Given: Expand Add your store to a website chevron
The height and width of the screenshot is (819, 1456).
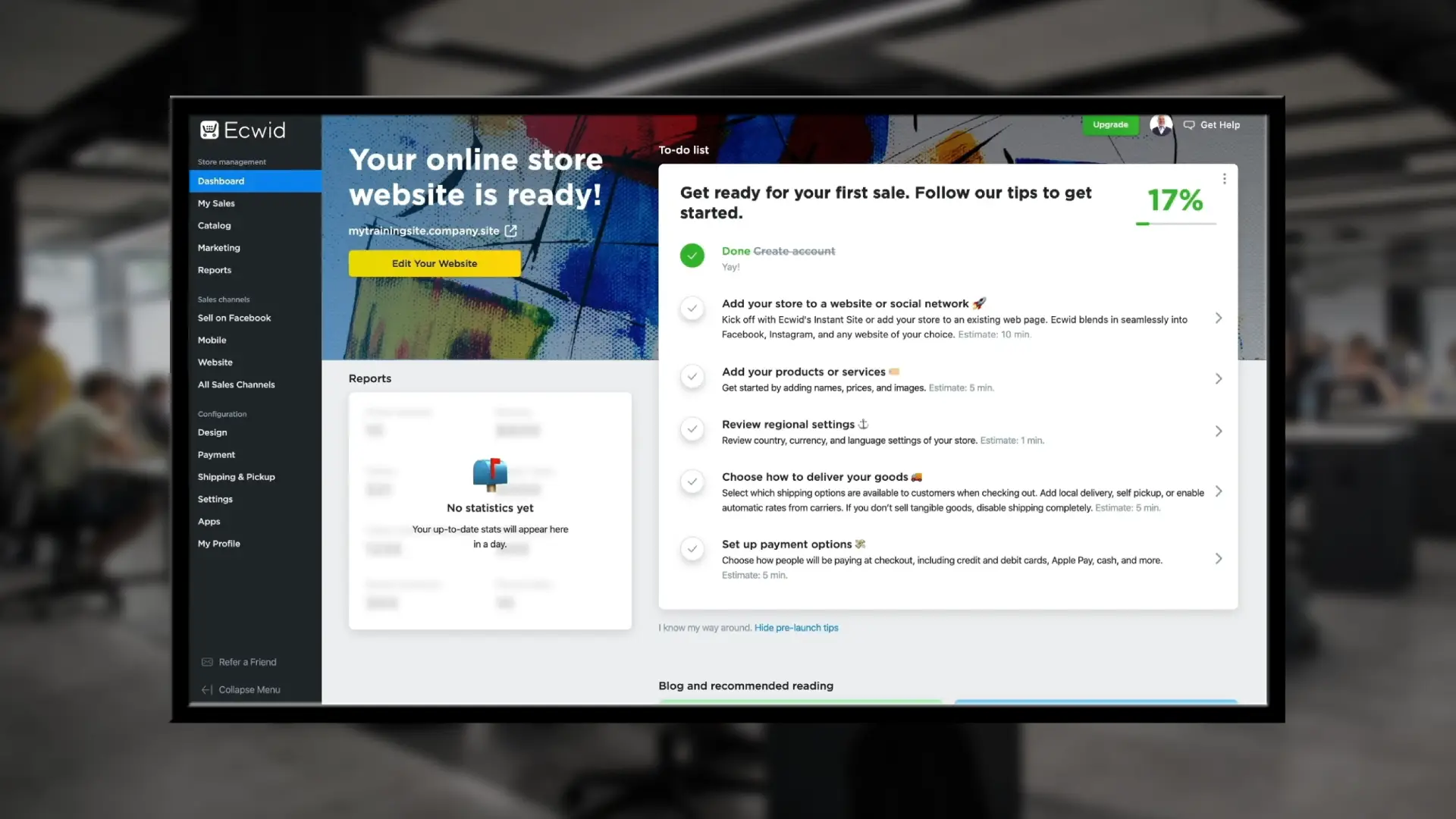Looking at the screenshot, I should [1219, 318].
